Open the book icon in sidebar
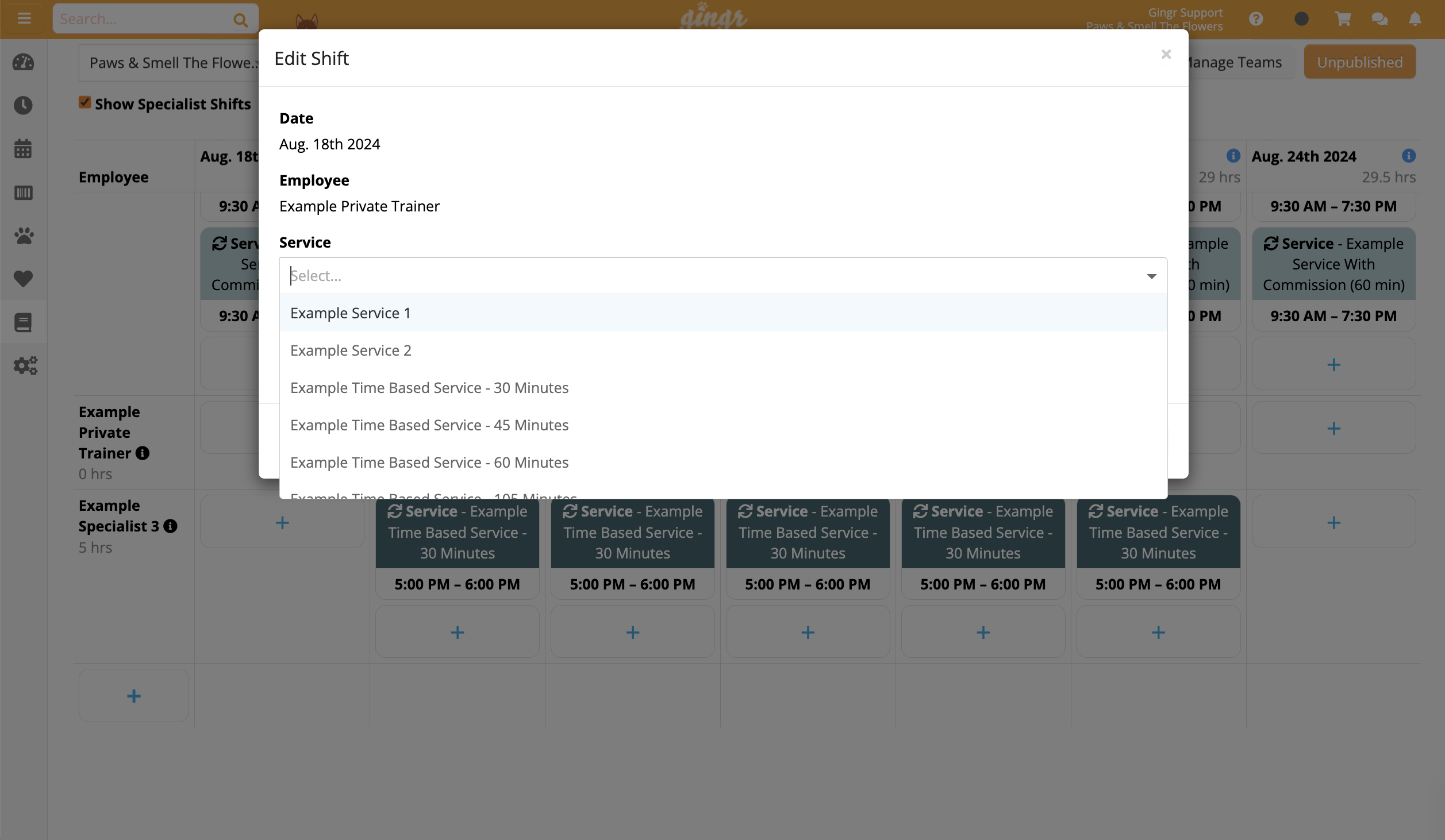This screenshot has height=840, width=1445. pyautogui.click(x=24, y=322)
